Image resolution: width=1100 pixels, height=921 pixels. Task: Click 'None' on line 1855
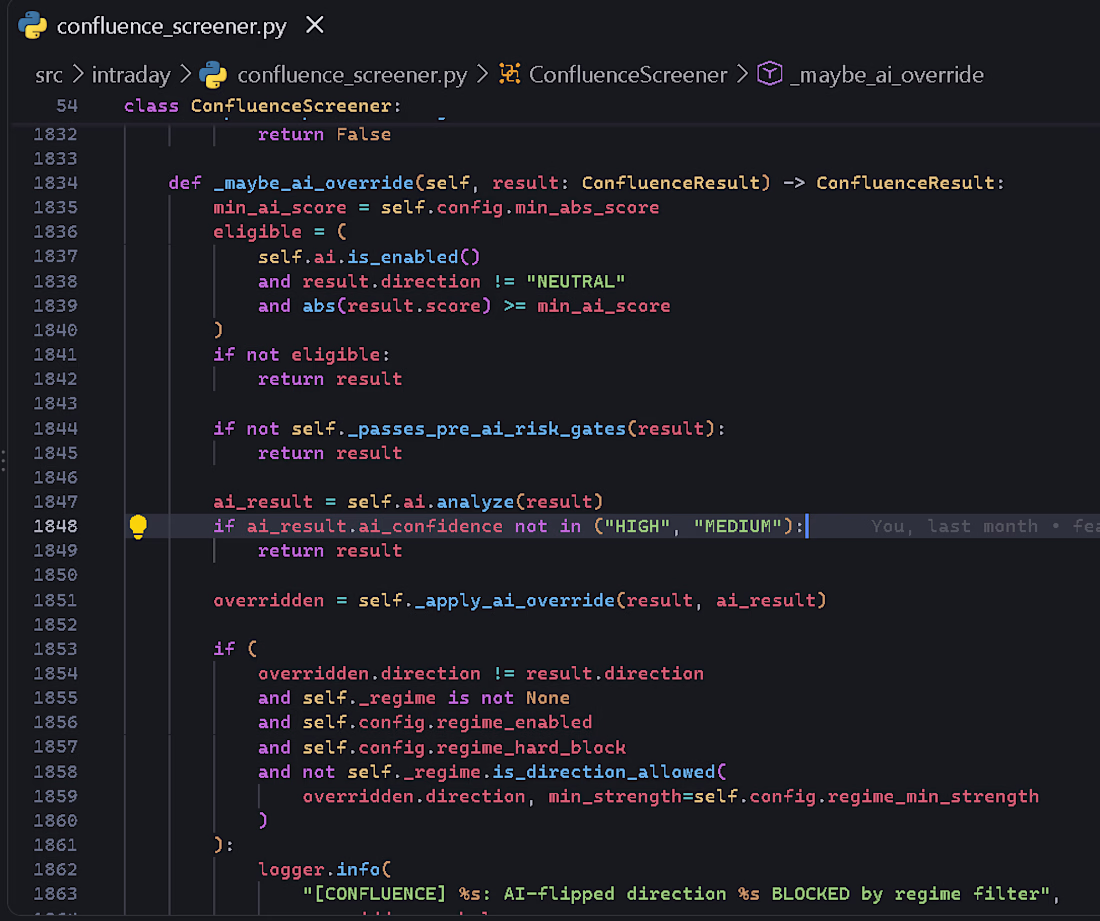coord(548,698)
